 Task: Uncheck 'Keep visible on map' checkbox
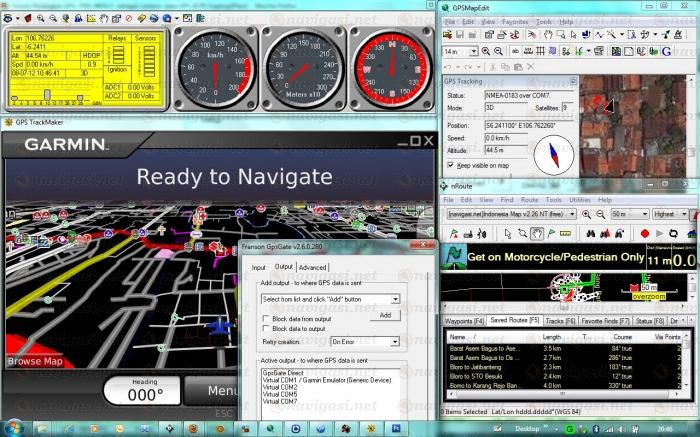[x=451, y=165]
